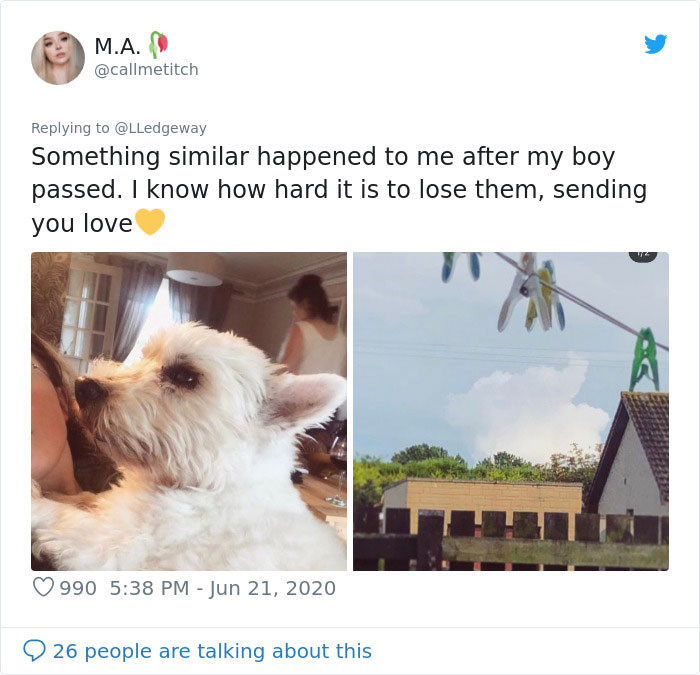Open the white dog photo
Screen dimensions: 700x675
[189, 411]
